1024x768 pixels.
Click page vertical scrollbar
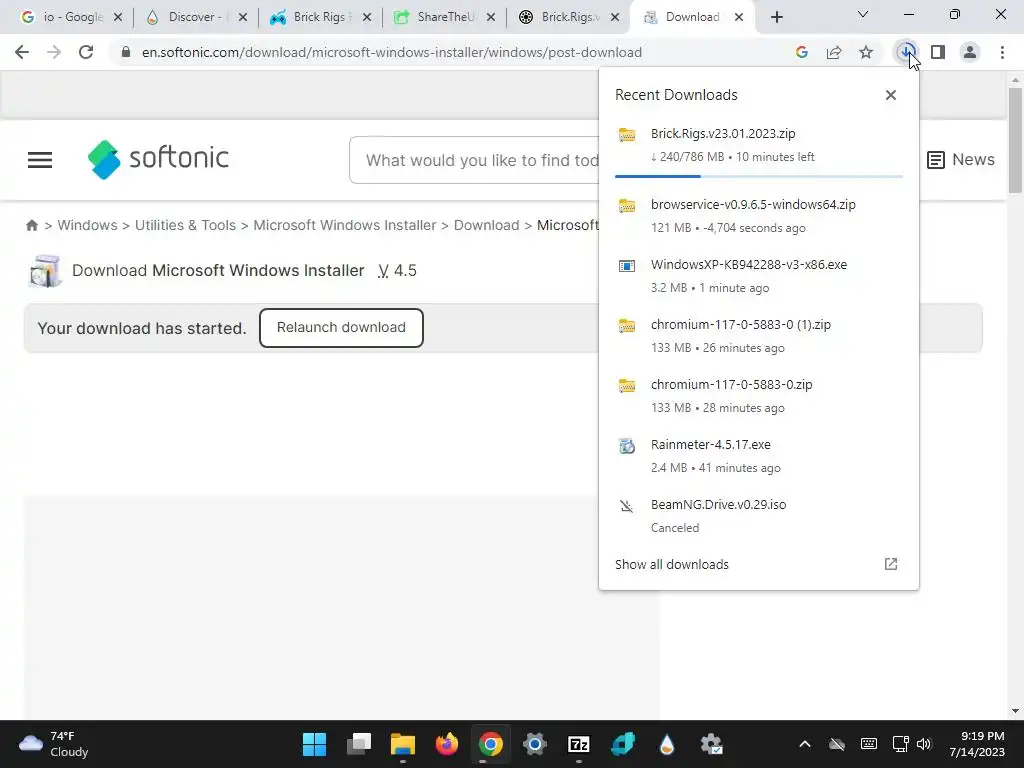coord(1014,140)
